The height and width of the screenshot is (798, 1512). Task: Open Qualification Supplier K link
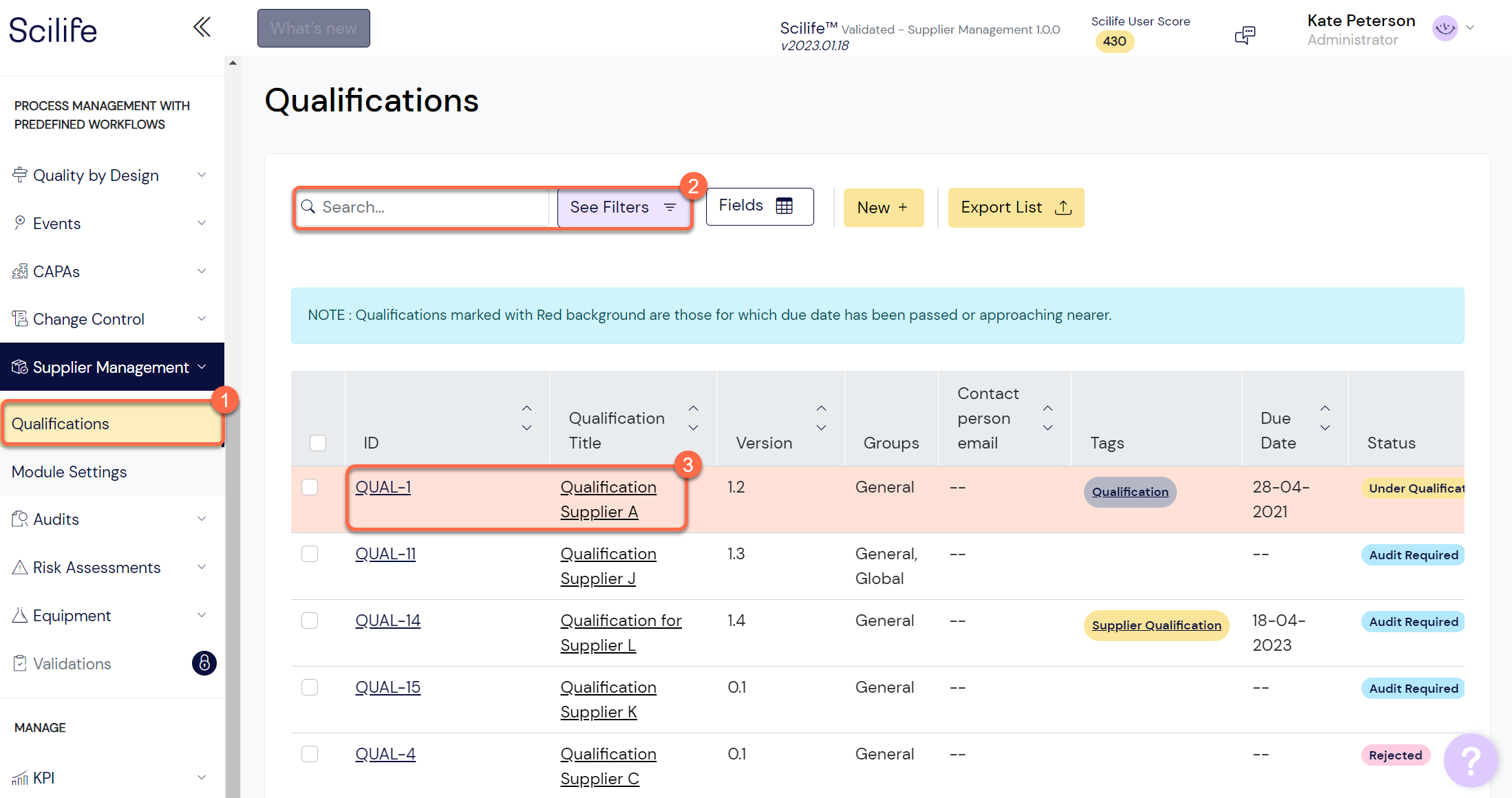(x=608, y=700)
